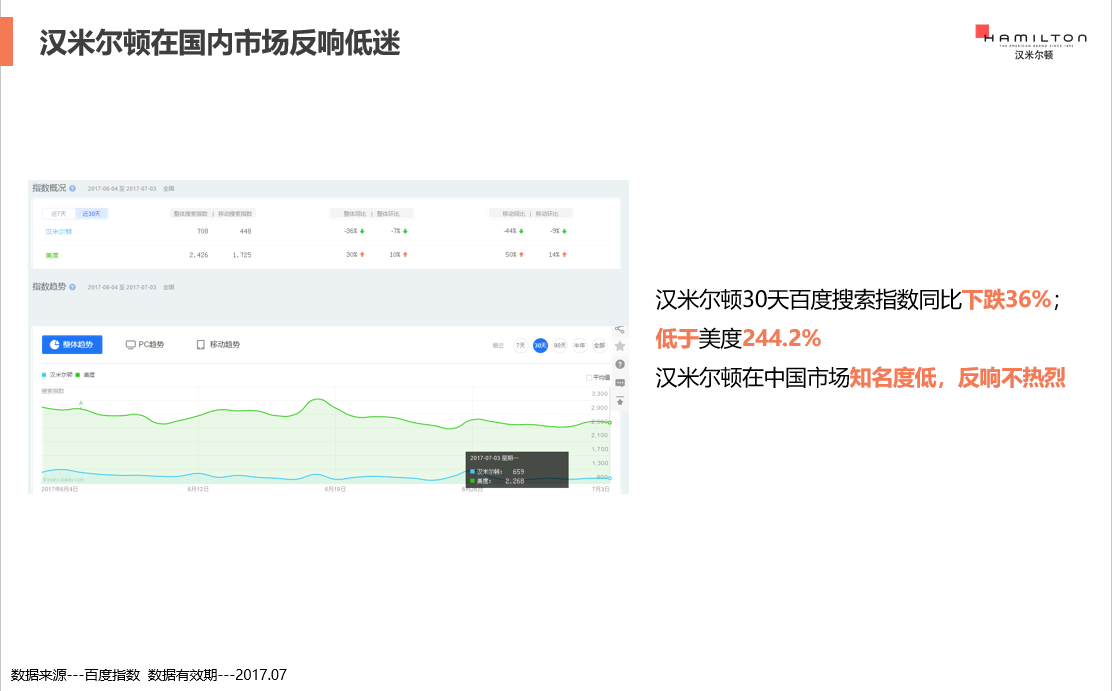Click the help icon beside 指数概况
The width and height of the screenshot is (1112, 691).
click(72, 188)
